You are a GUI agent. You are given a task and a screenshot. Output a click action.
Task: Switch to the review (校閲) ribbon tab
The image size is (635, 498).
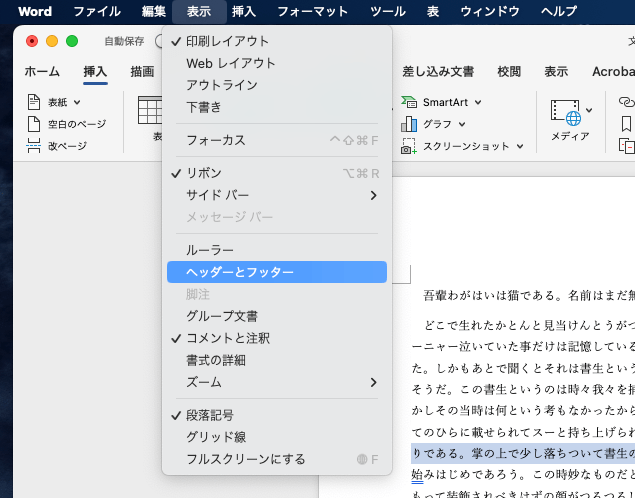pyautogui.click(x=509, y=72)
